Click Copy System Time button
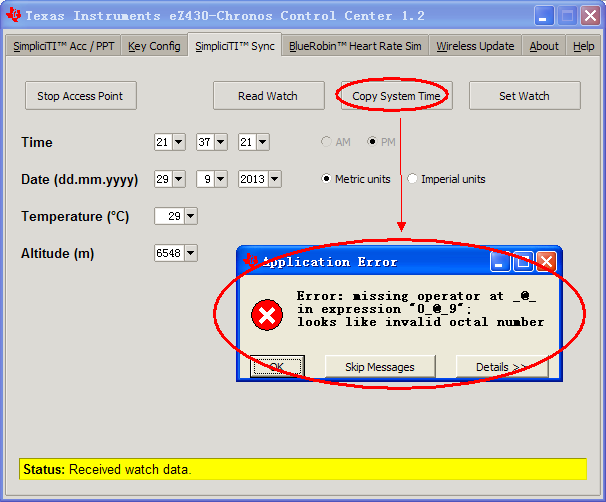The image size is (606, 502). [397, 95]
